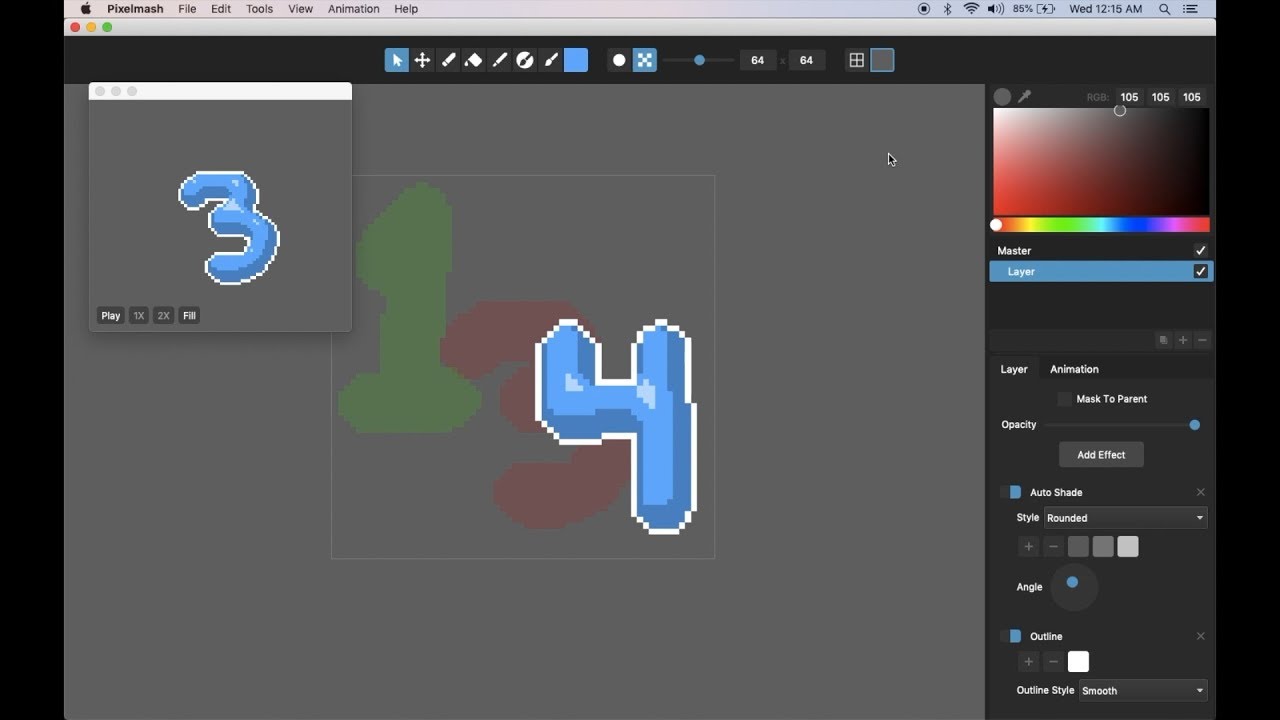This screenshot has height=720, width=1280.
Task: Remove a shade color from Auto Shade
Action: click(1053, 547)
